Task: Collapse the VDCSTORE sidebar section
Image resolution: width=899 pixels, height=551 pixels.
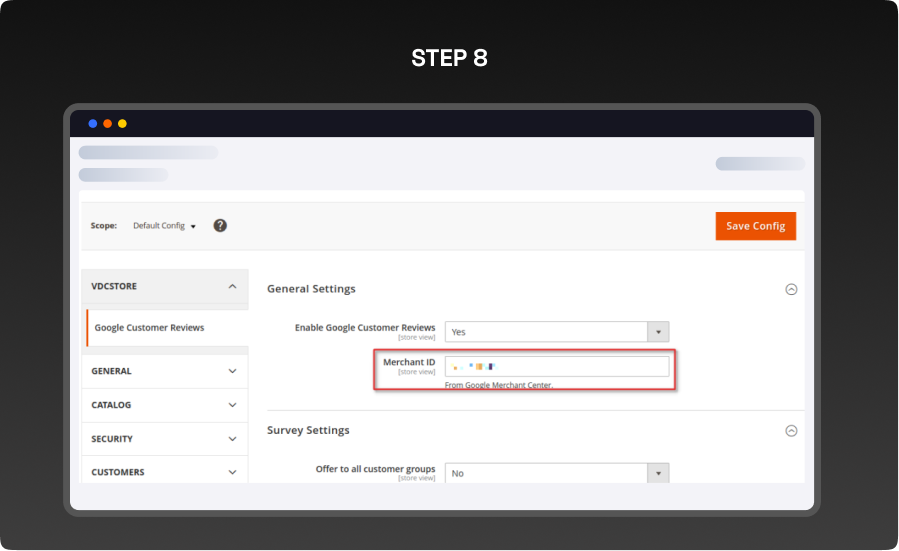Action: 232,286
